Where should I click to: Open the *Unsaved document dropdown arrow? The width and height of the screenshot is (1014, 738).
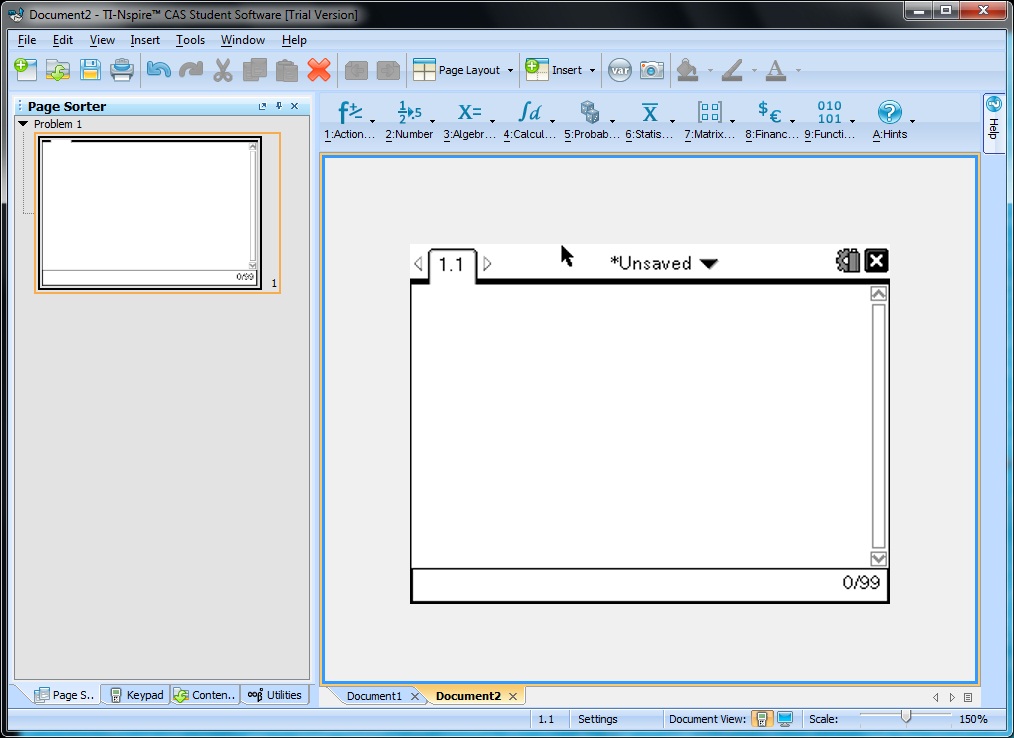(x=708, y=264)
